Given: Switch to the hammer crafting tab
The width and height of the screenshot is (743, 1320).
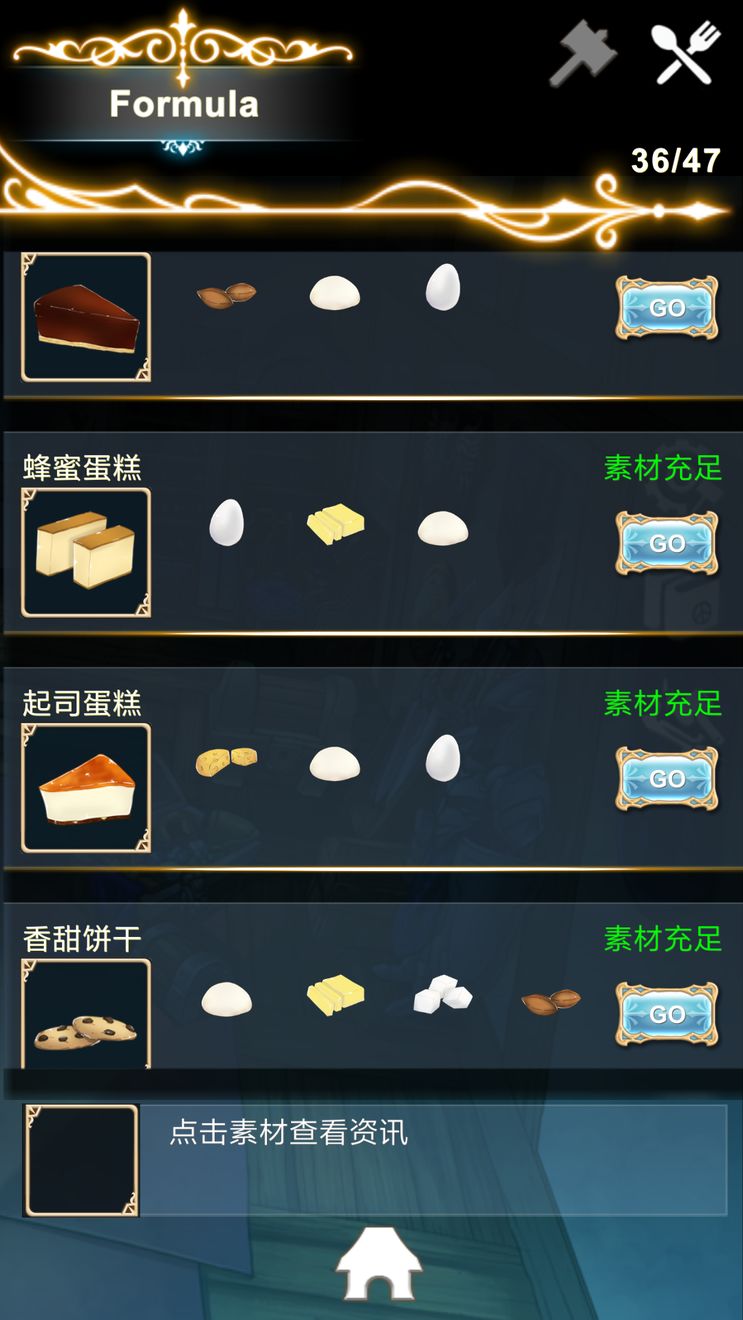Looking at the screenshot, I should (582, 54).
